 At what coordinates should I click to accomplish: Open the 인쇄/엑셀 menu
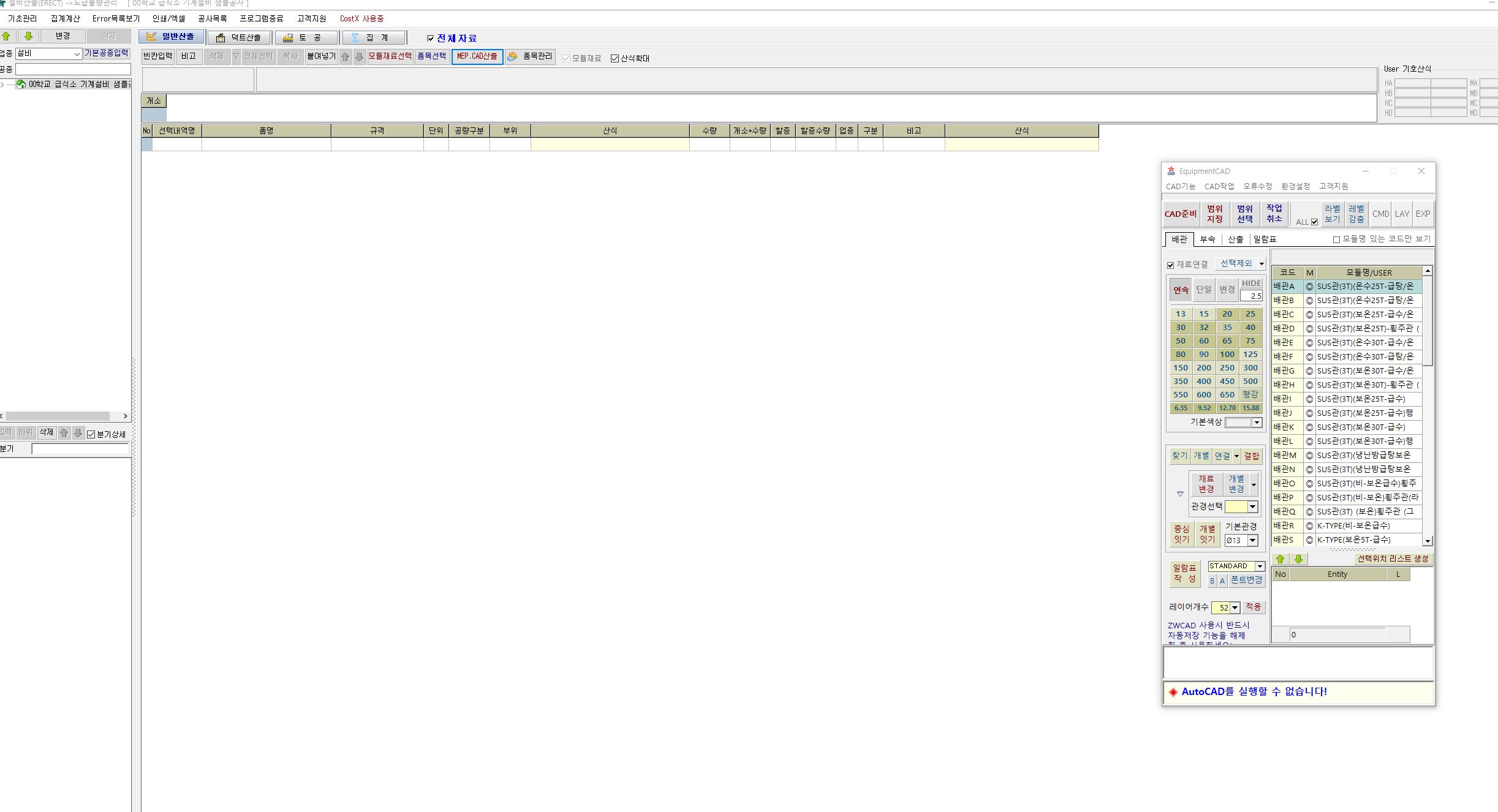click(x=168, y=19)
